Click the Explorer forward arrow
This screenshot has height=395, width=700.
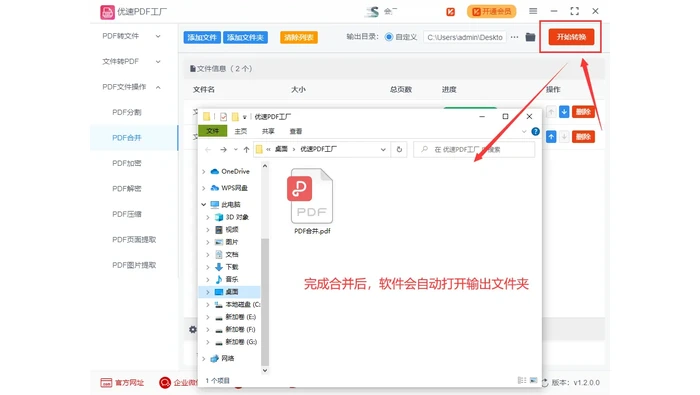[223, 150]
